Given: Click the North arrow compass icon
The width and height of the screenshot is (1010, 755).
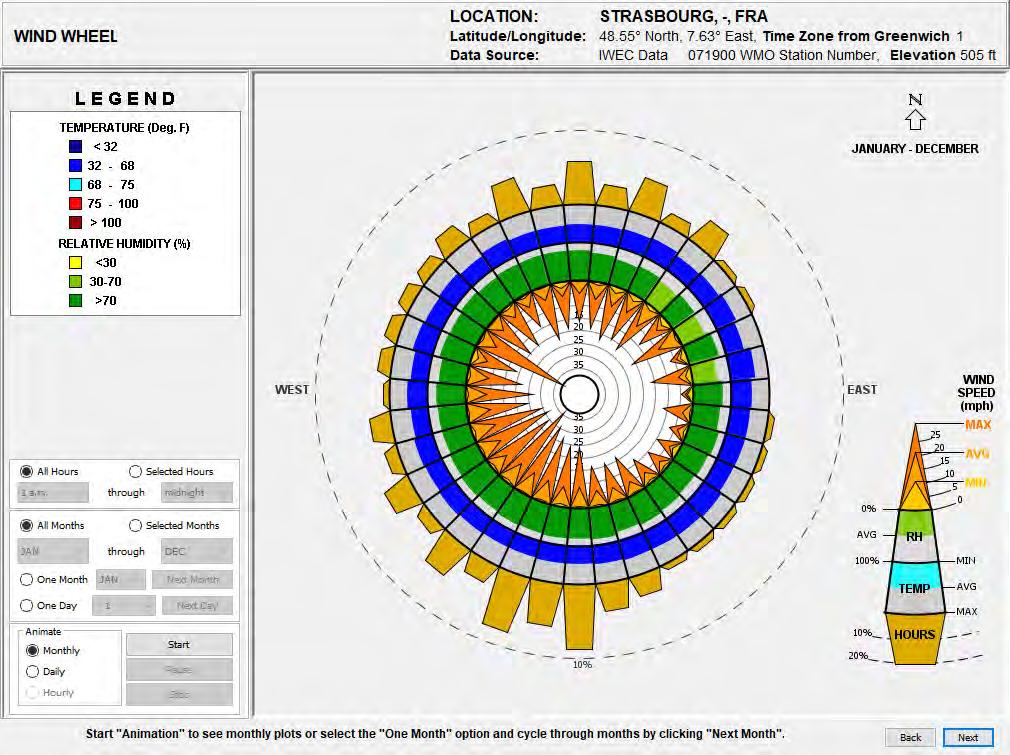Looking at the screenshot, I should [915, 113].
